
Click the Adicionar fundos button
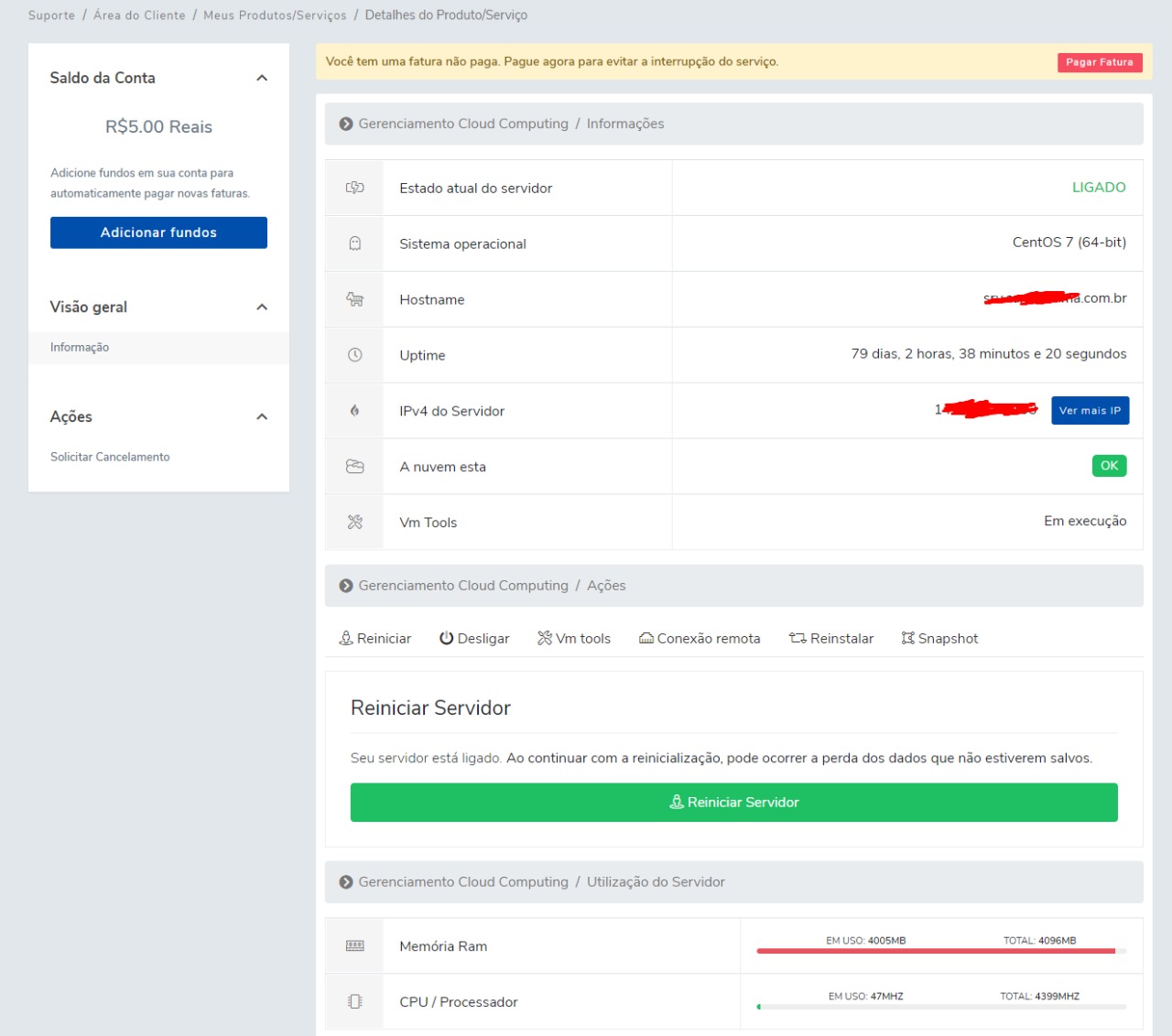pyautogui.click(x=158, y=232)
